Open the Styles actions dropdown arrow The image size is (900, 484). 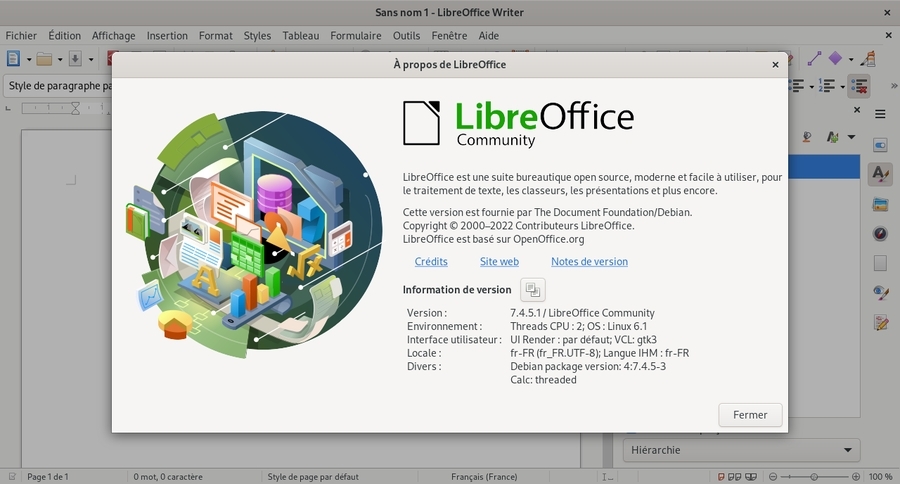point(851,137)
